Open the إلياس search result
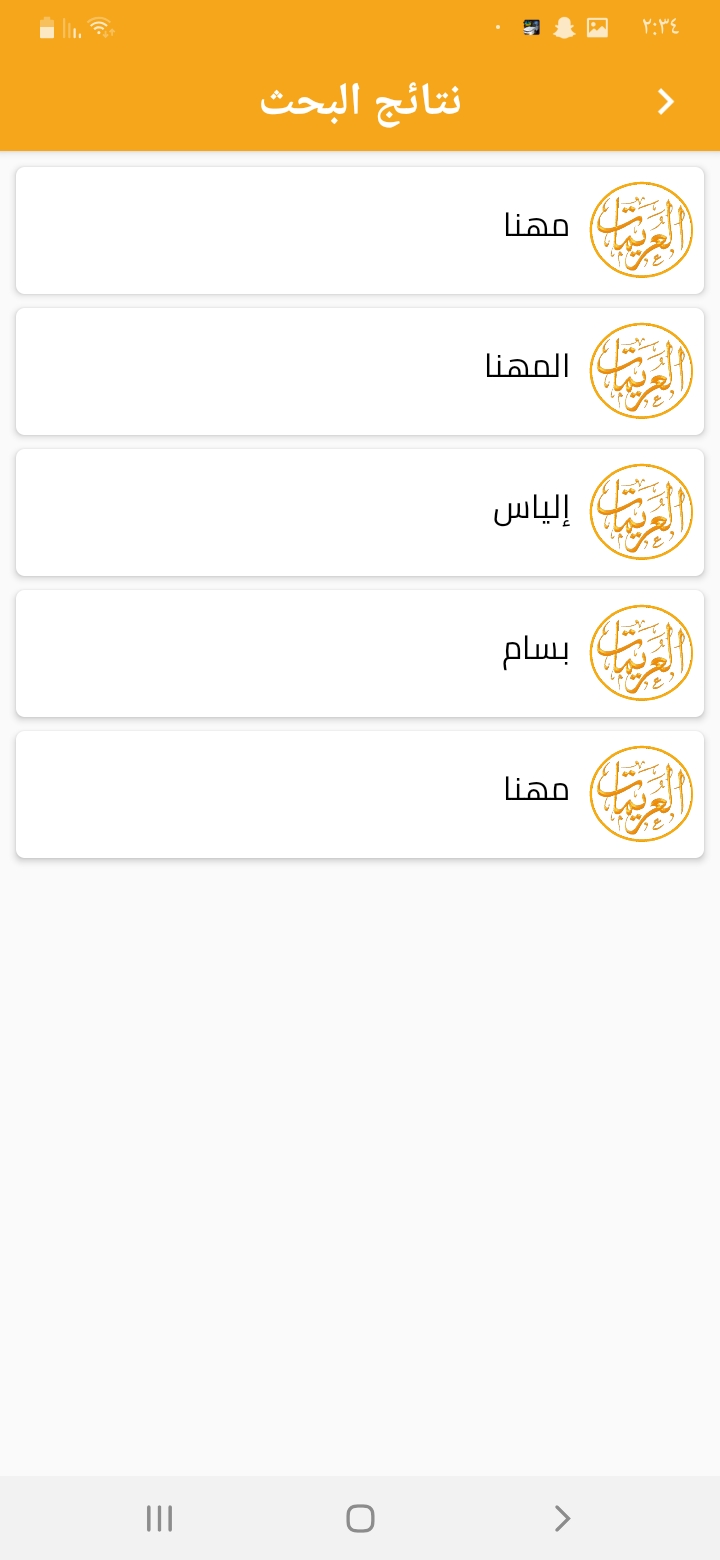The height and width of the screenshot is (1560, 720). (x=360, y=512)
